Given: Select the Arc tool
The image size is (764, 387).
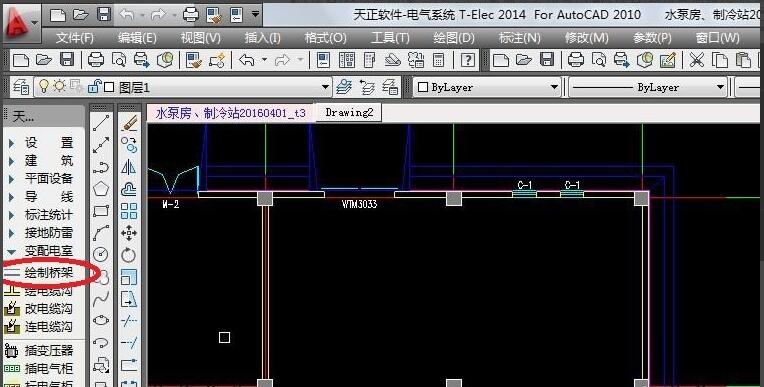Looking at the screenshot, I should click(101, 232).
